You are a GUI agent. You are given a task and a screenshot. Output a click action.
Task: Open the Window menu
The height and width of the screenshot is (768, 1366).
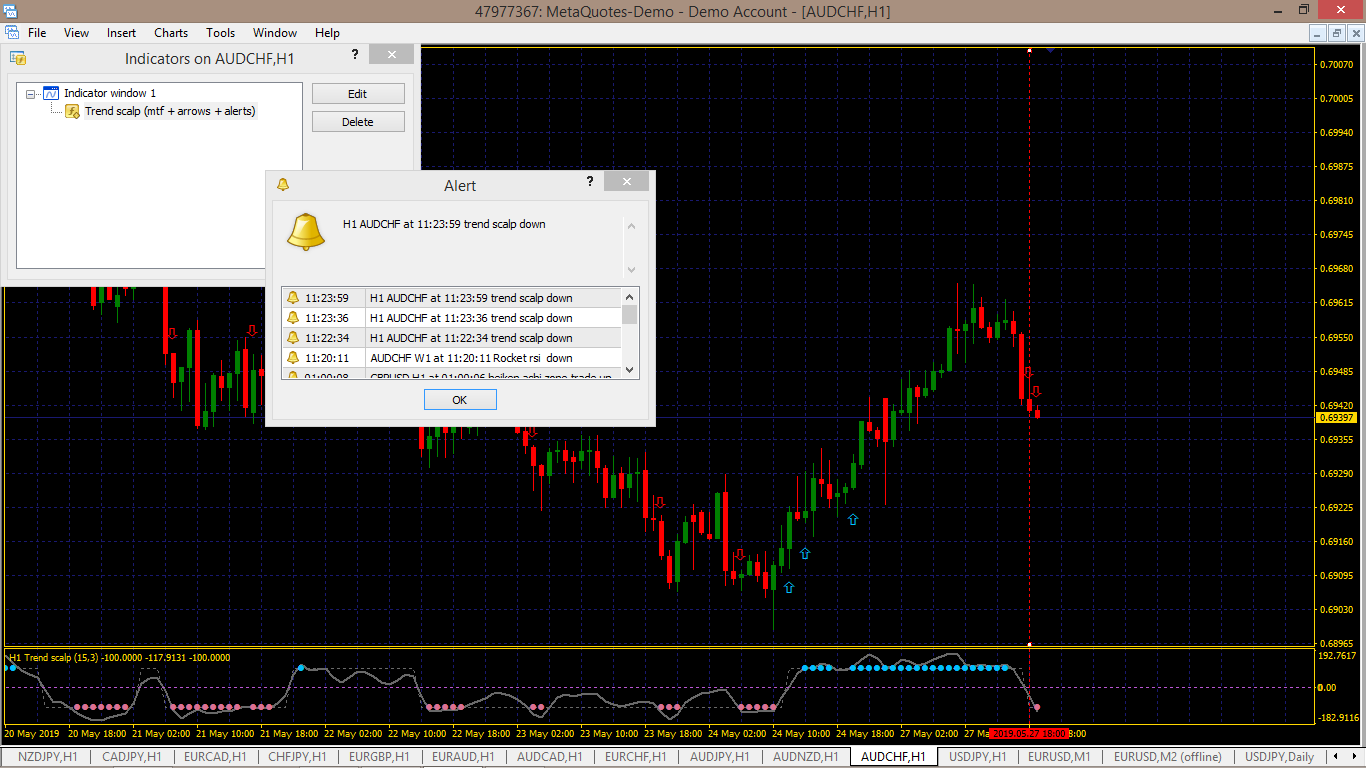point(275,33)
